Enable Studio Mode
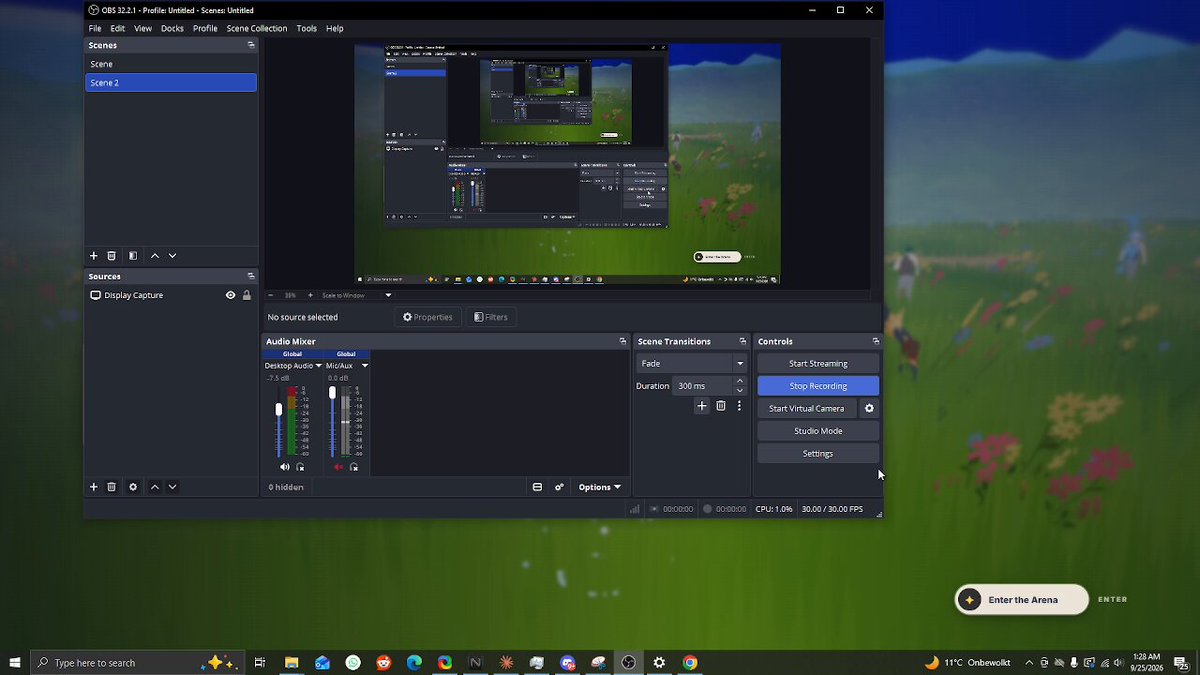This screenshot has width=1200, height=675. [818, 431]
